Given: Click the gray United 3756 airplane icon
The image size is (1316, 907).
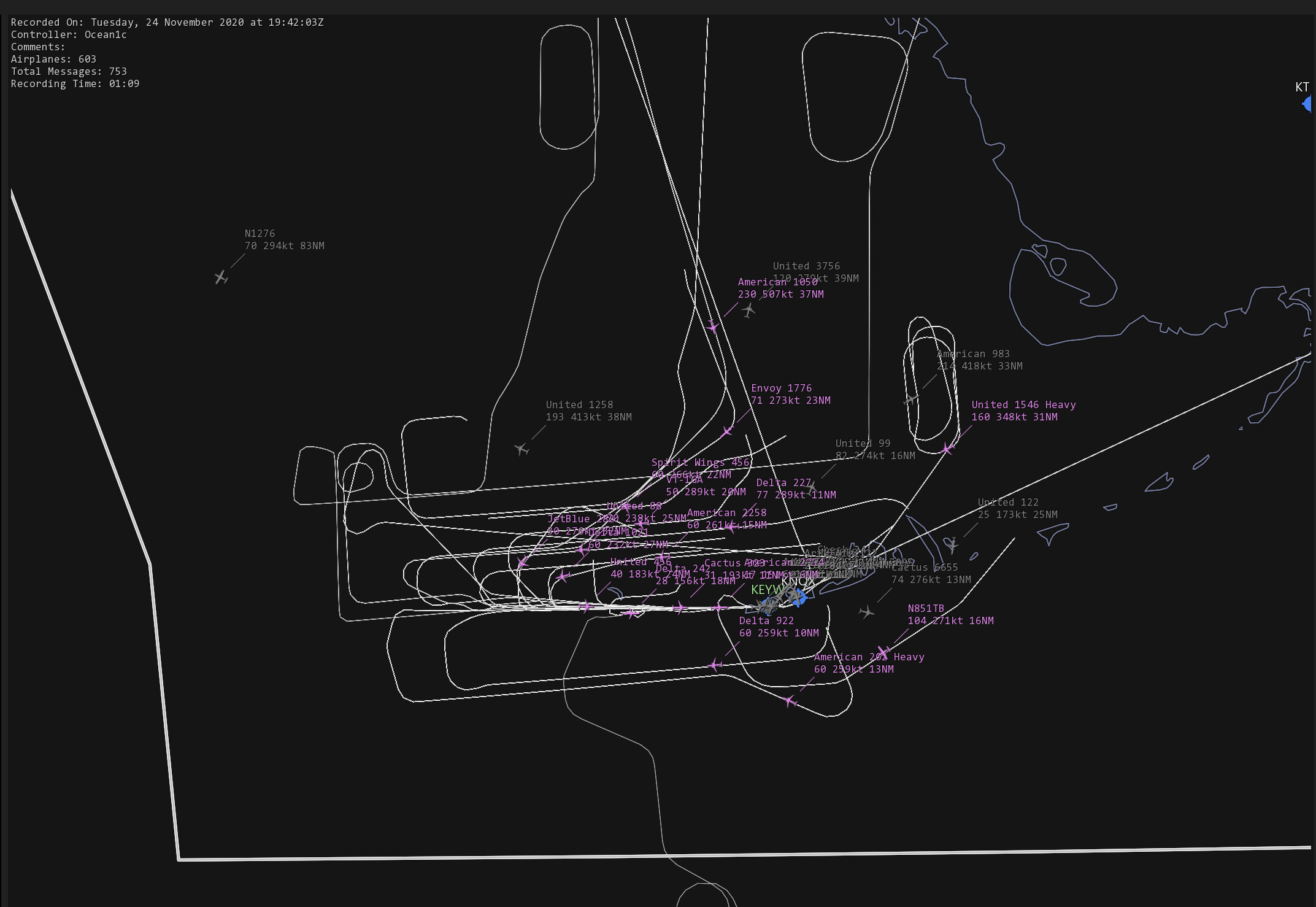Looking at the screenshot, I should [x=748, y=311].
